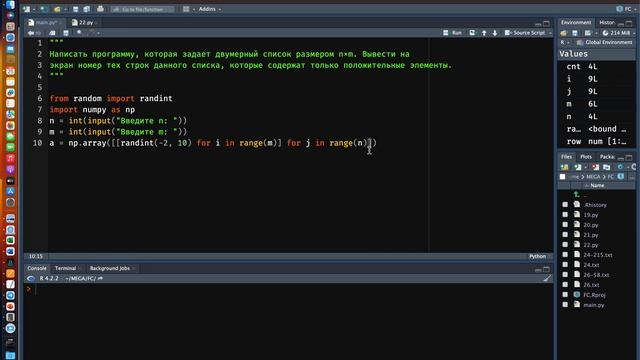Open the R language selector dropdown
This screenshot has height=360, width=640.
[564, 42]
